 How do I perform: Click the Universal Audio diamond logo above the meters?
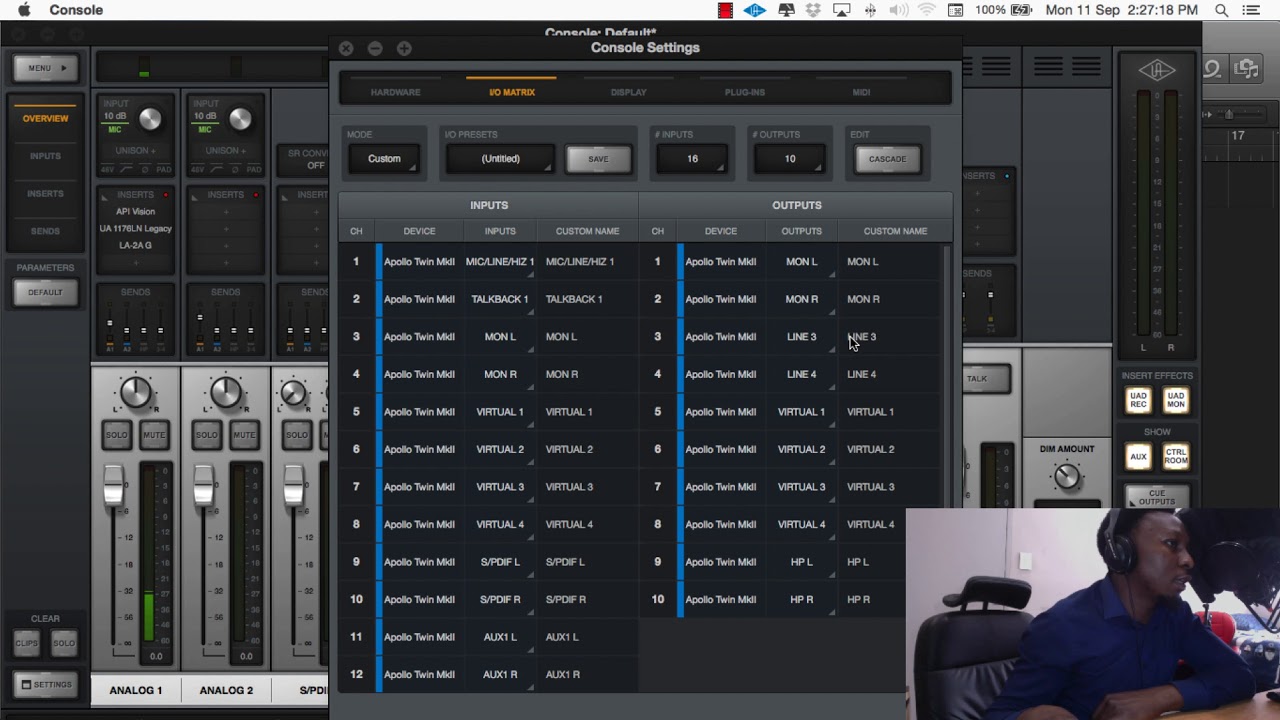[x=1158, y=69]
